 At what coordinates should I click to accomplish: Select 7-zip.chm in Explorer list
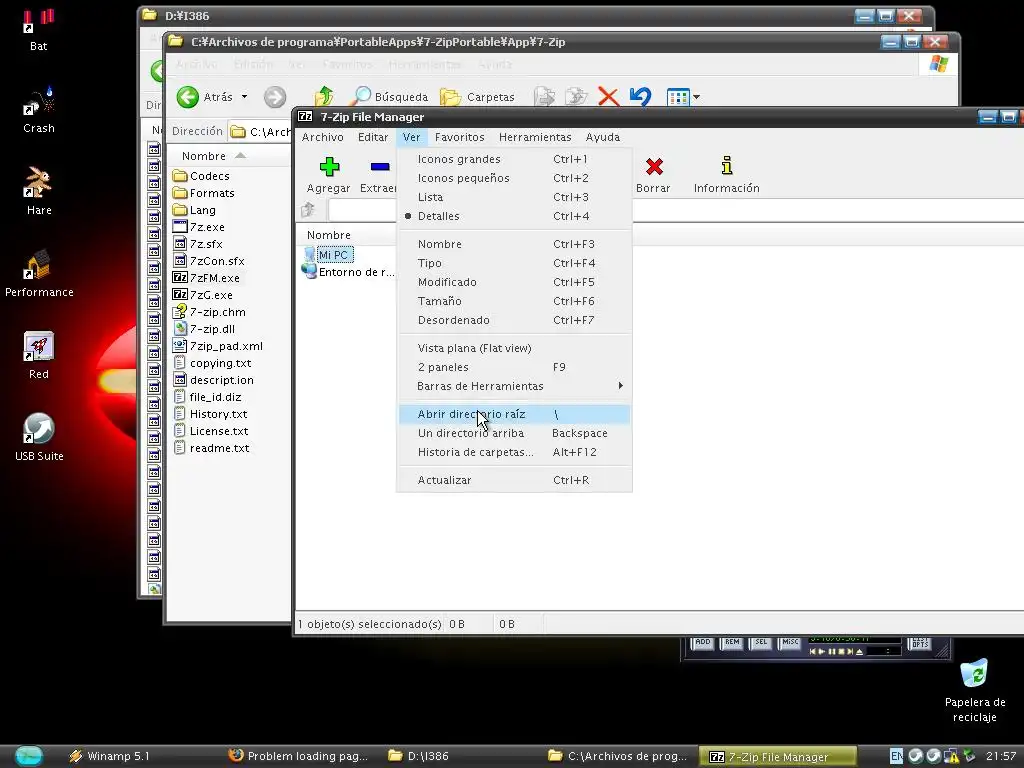click(209, 312)
